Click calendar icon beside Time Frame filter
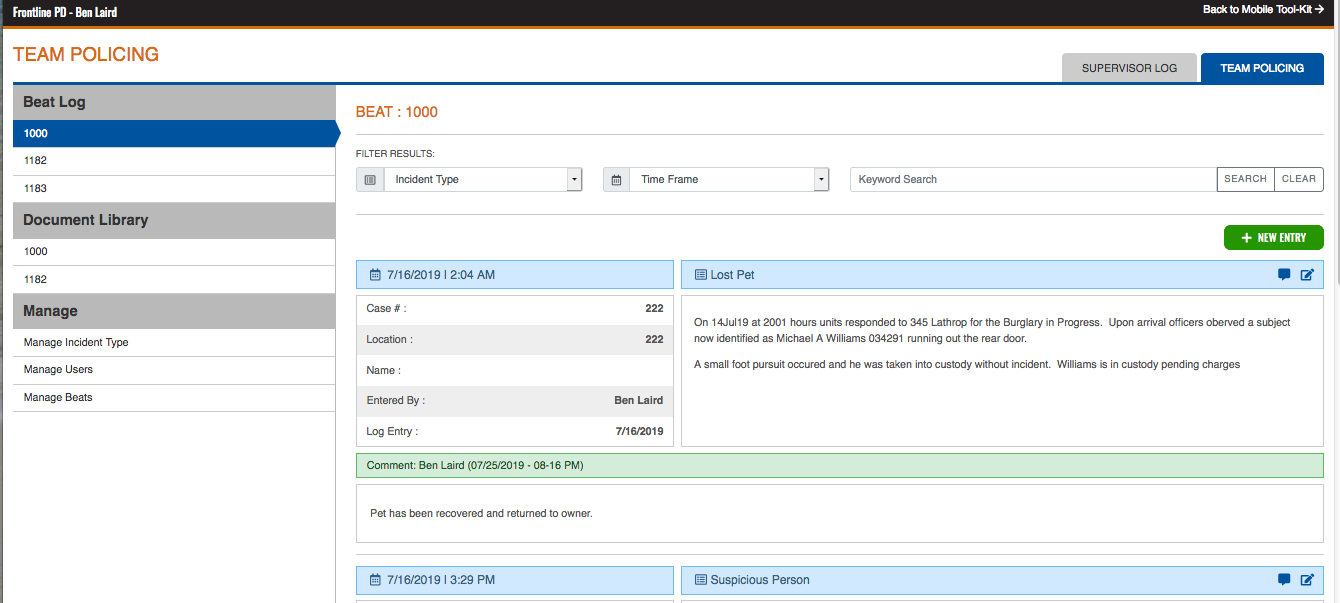The width and height of the screenshot is (1340, 603). (x=616, y=180)
